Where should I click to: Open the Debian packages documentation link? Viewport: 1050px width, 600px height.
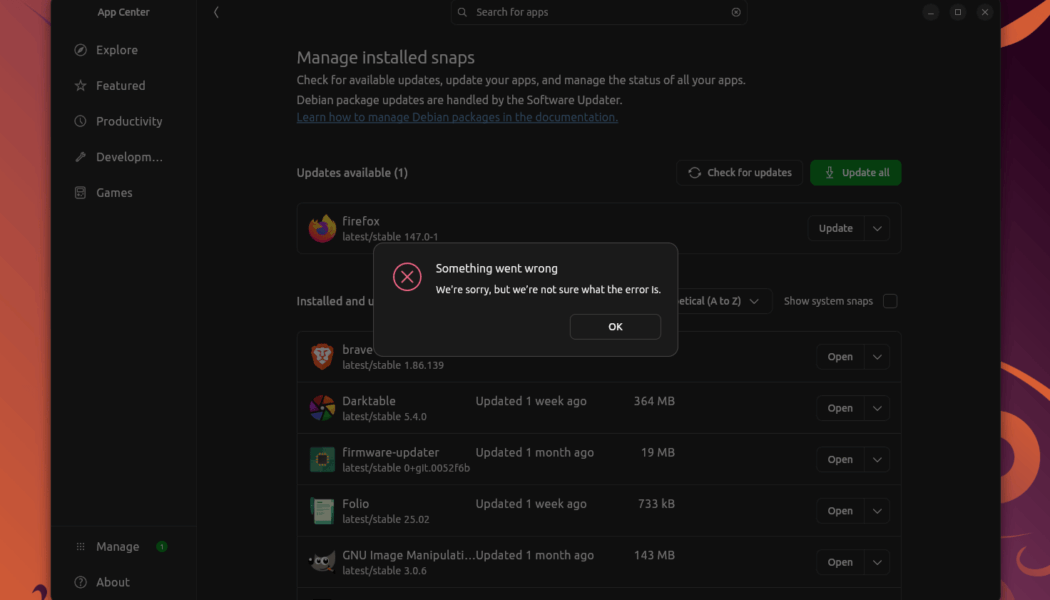pyautogui.click(x=457, y=117)
